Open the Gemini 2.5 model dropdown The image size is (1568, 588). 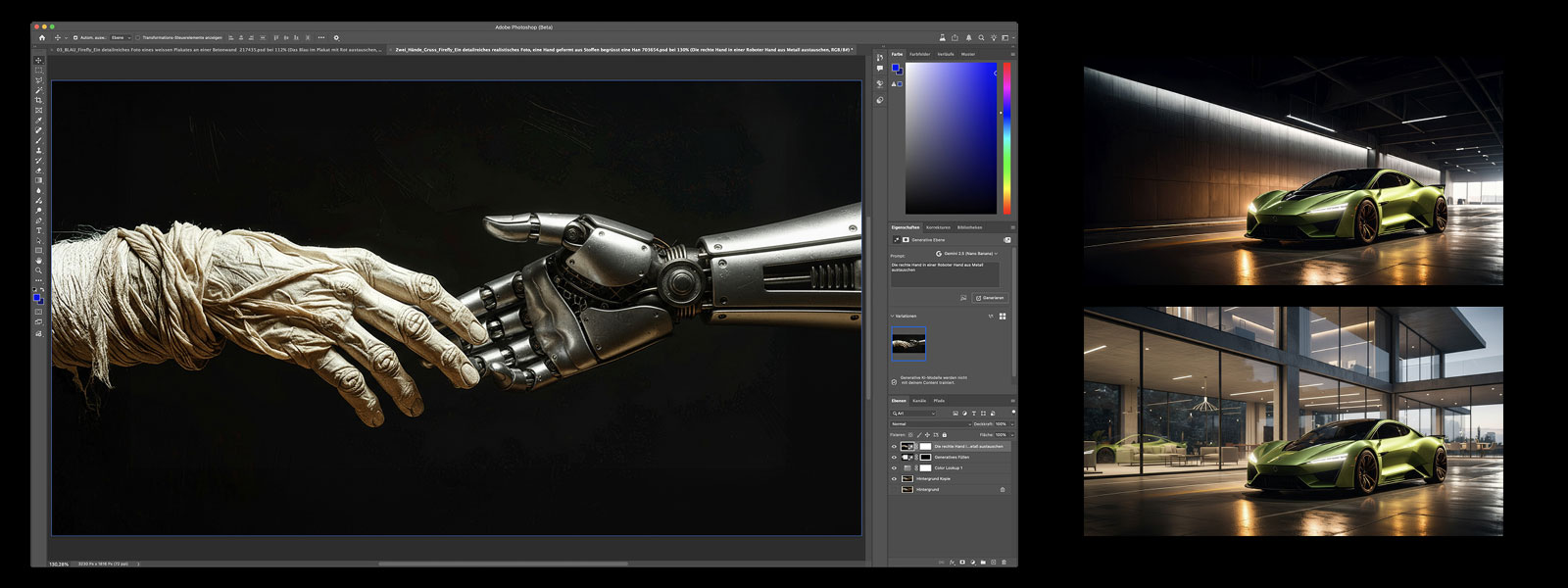point(968,254)
